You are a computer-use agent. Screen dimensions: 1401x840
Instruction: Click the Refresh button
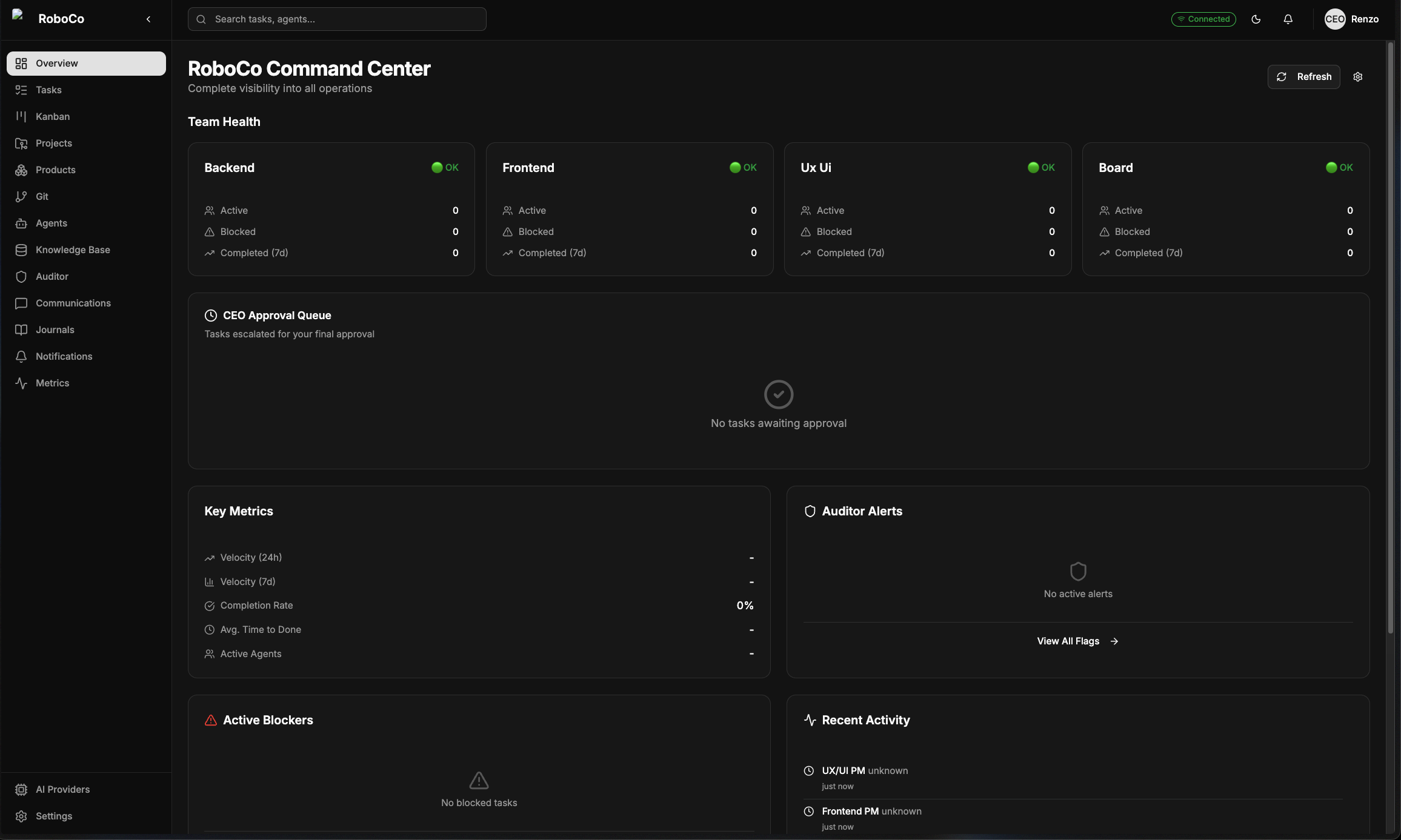coord(1304,77)
